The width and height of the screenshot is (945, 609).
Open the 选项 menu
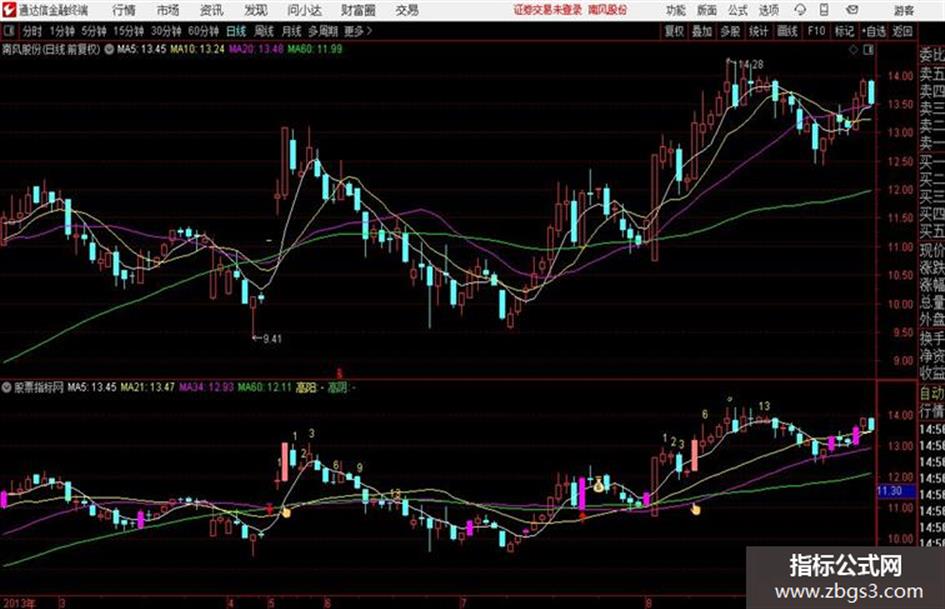[x=769, y=10]
